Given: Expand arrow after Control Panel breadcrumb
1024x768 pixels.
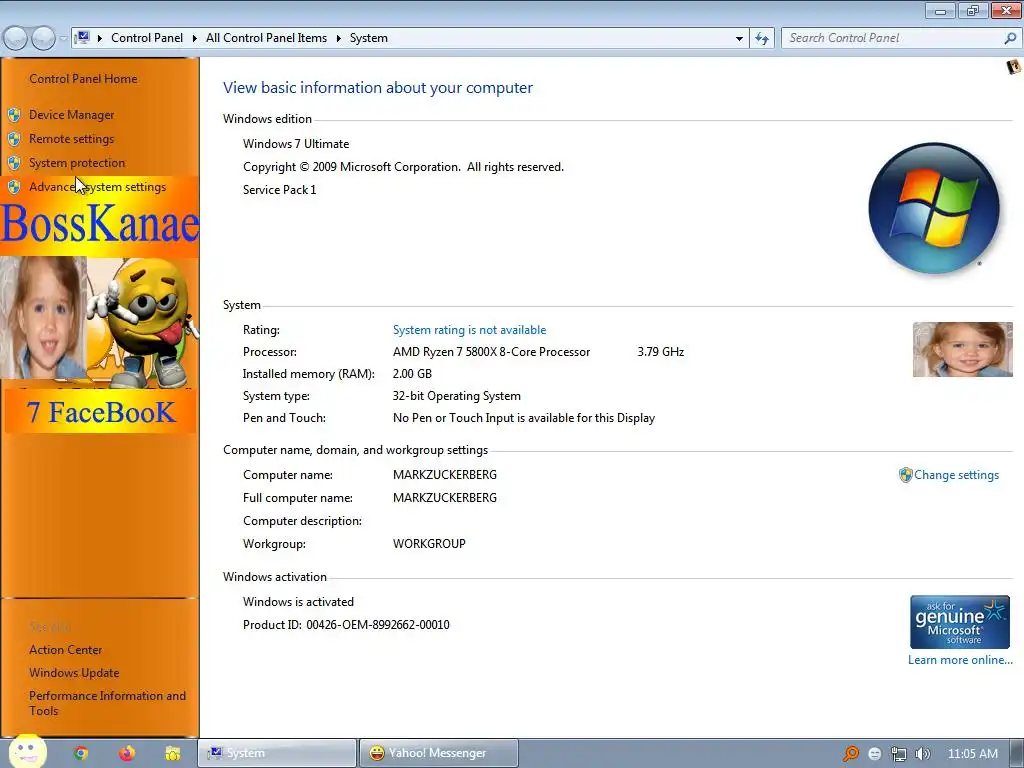Looking at the screenshot, I should point(195,39).
